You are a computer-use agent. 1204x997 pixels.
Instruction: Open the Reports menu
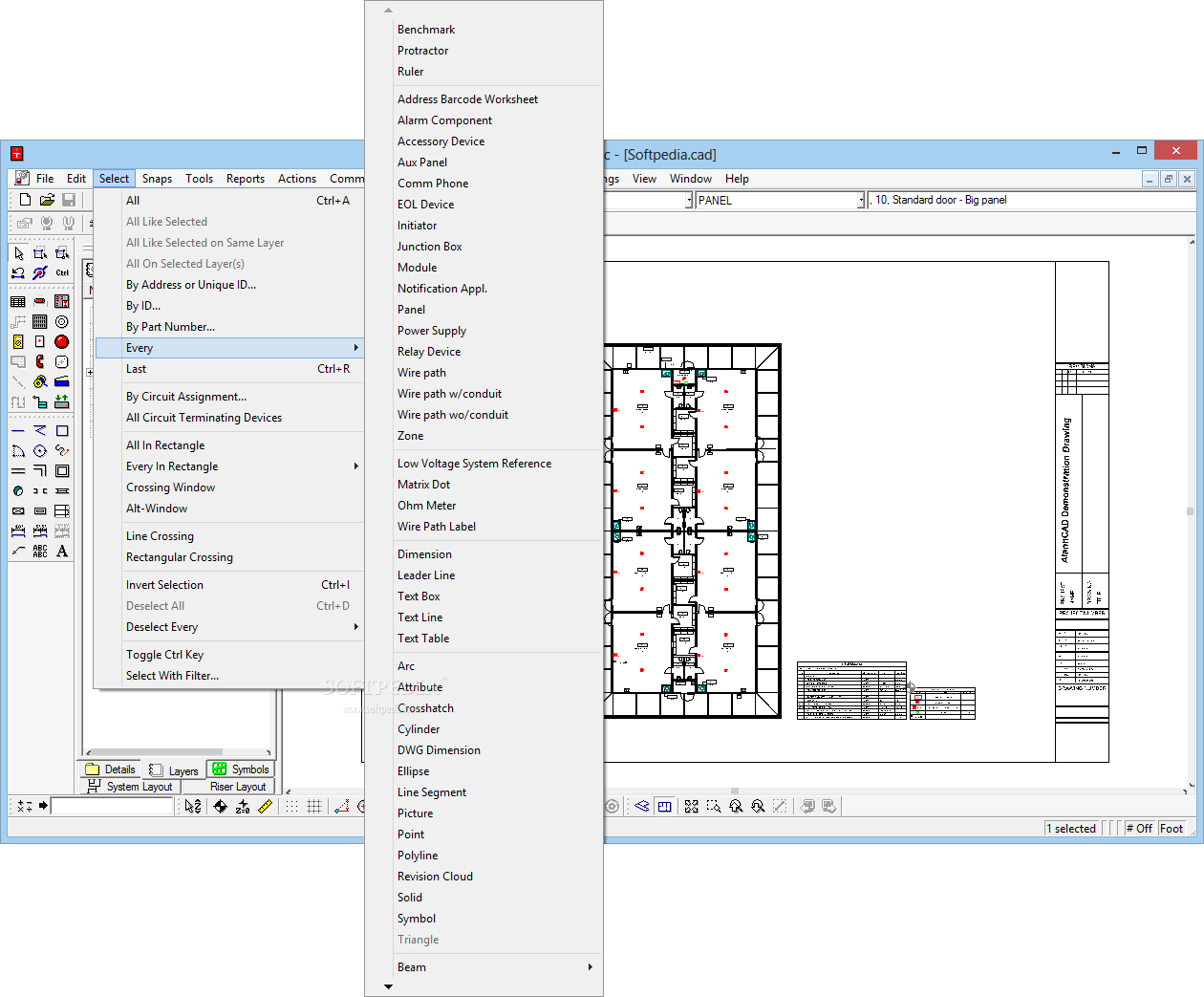point(246,179)
